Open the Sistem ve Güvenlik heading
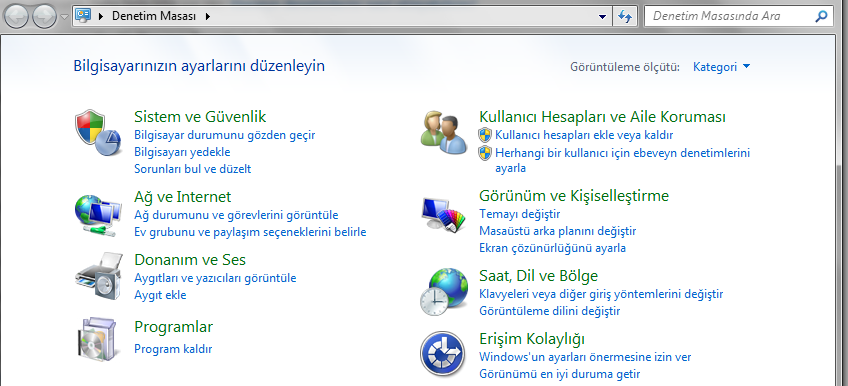The image size is (848, 386). (x=200, y=117)
